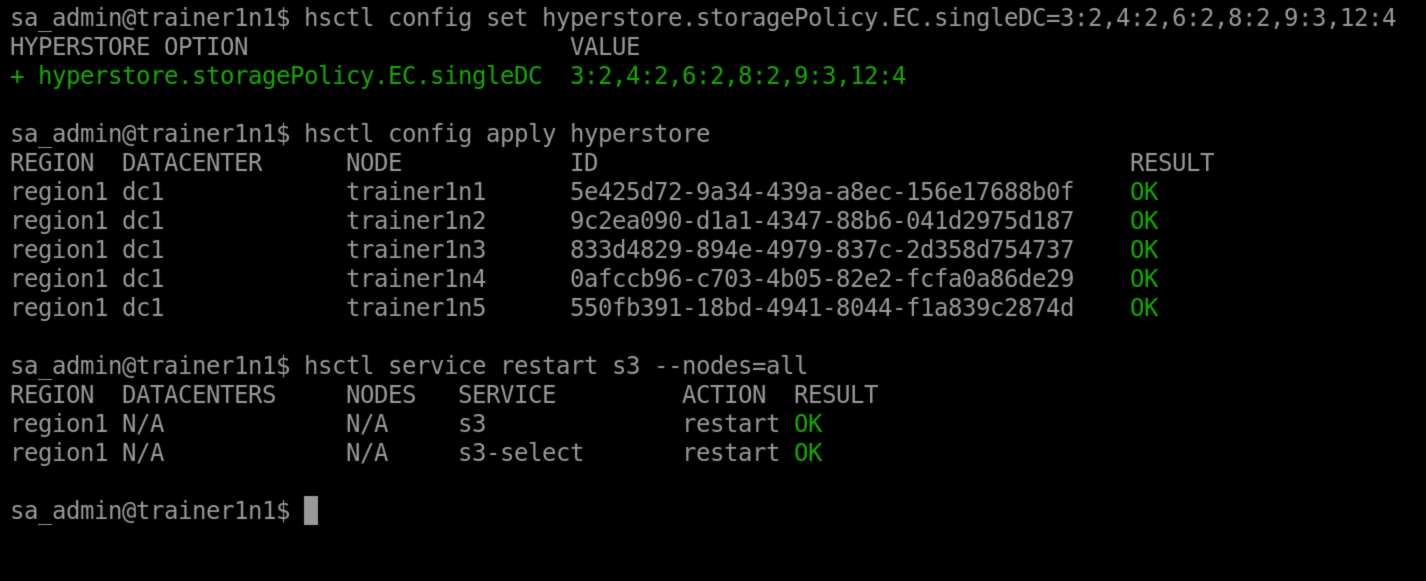Click the 550fb391 ID for trainer1n5
Screen dimensions: 1426x581
click(x=821, y=308)
